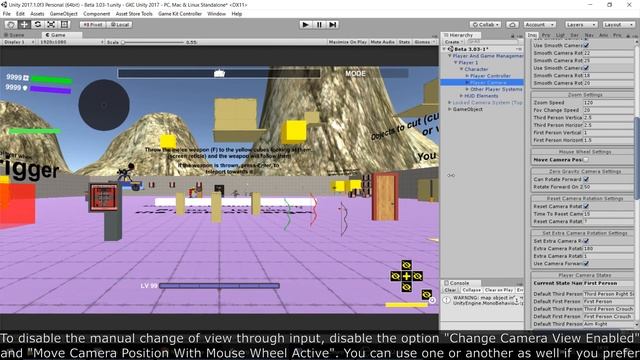Click the Pause button

point(319,24)
